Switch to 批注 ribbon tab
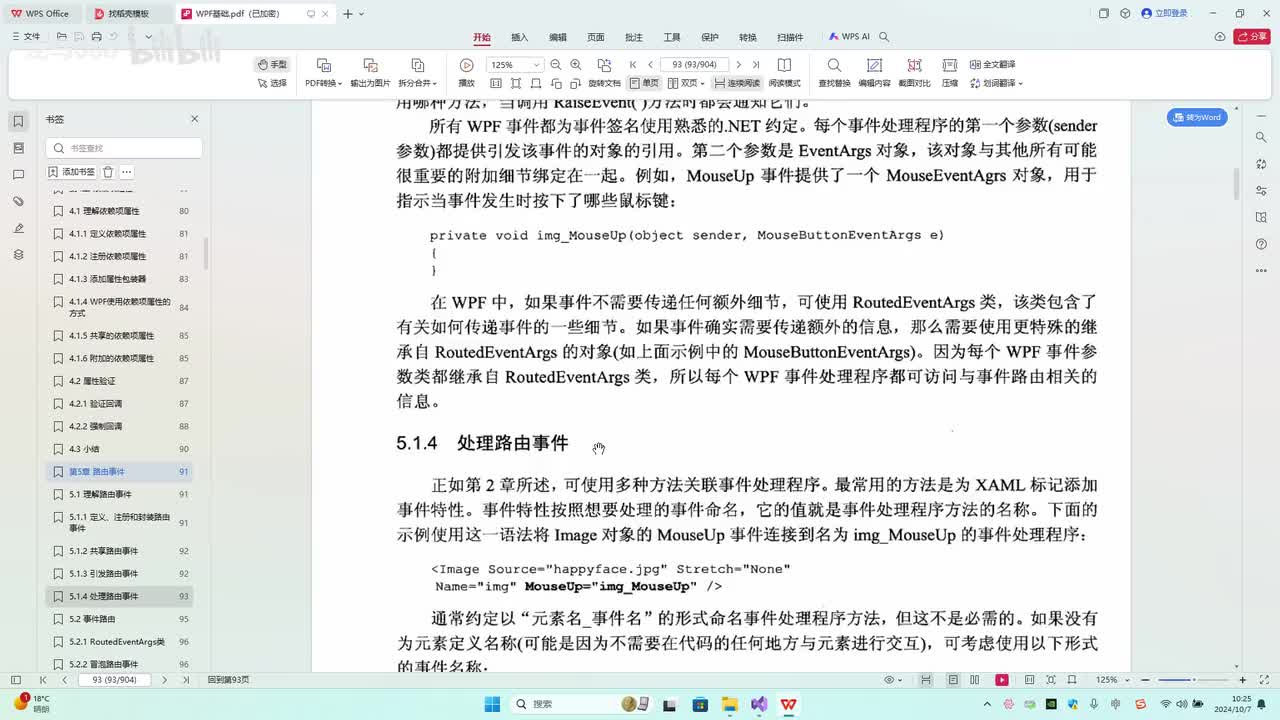Screen dimensions: 1280x720 (x=634, y=37)
